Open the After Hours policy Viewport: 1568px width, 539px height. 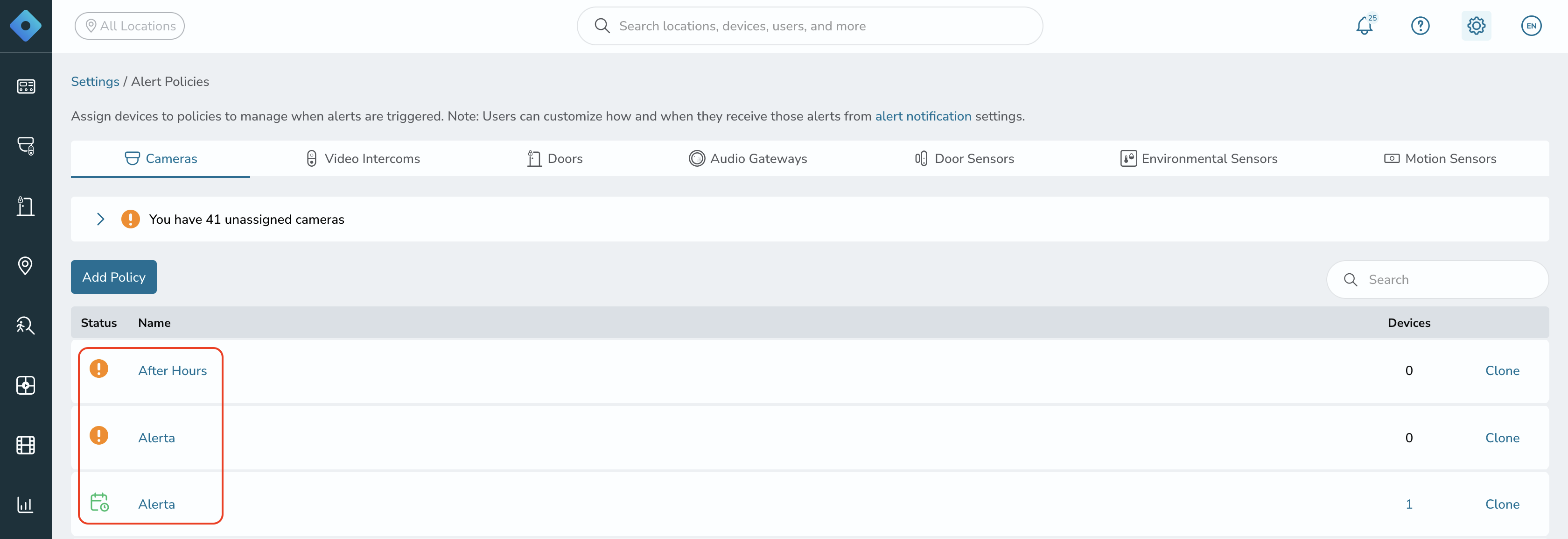click(x=172, y=370)
